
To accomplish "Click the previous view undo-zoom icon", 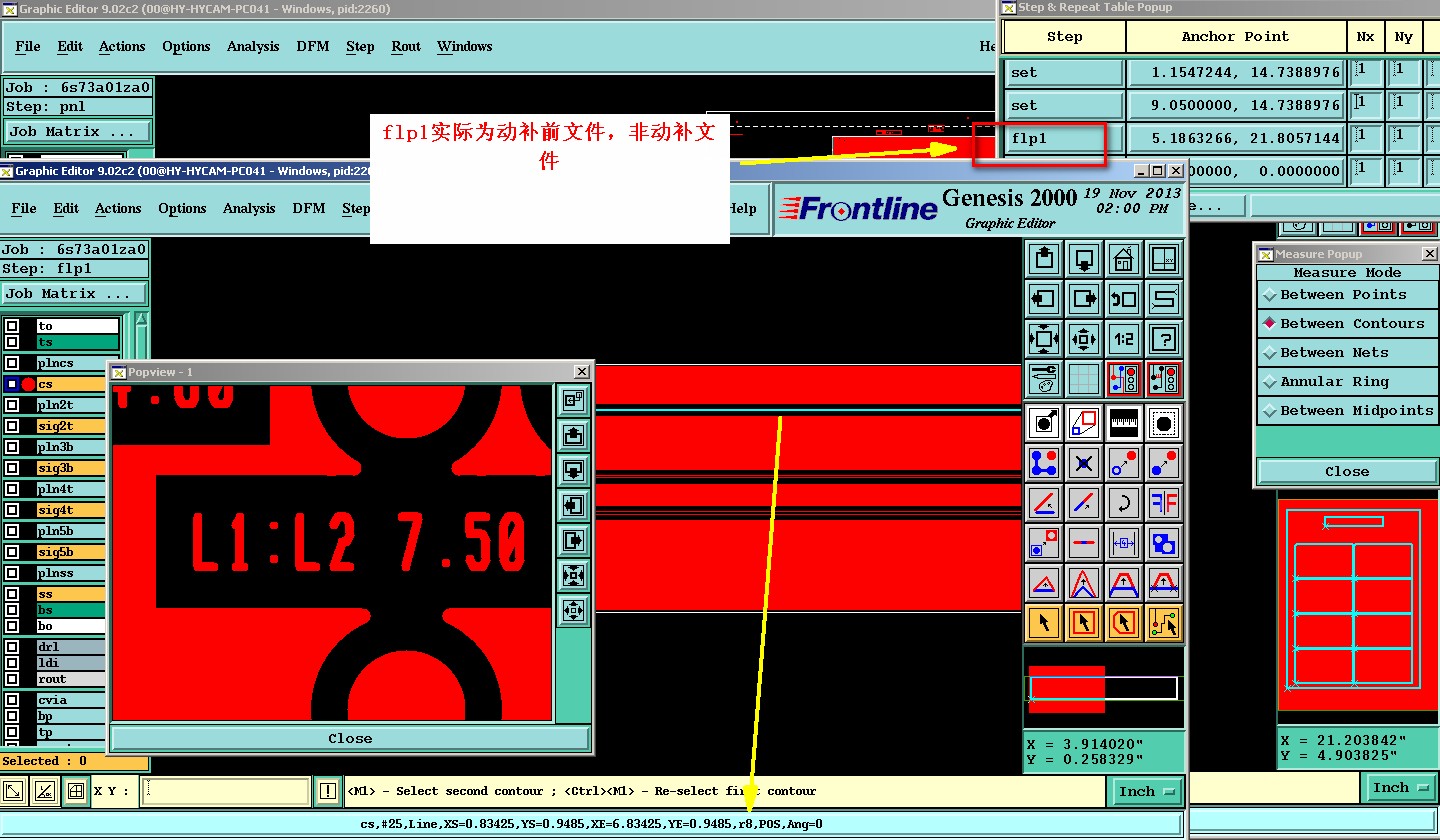I will [1124, 299].
